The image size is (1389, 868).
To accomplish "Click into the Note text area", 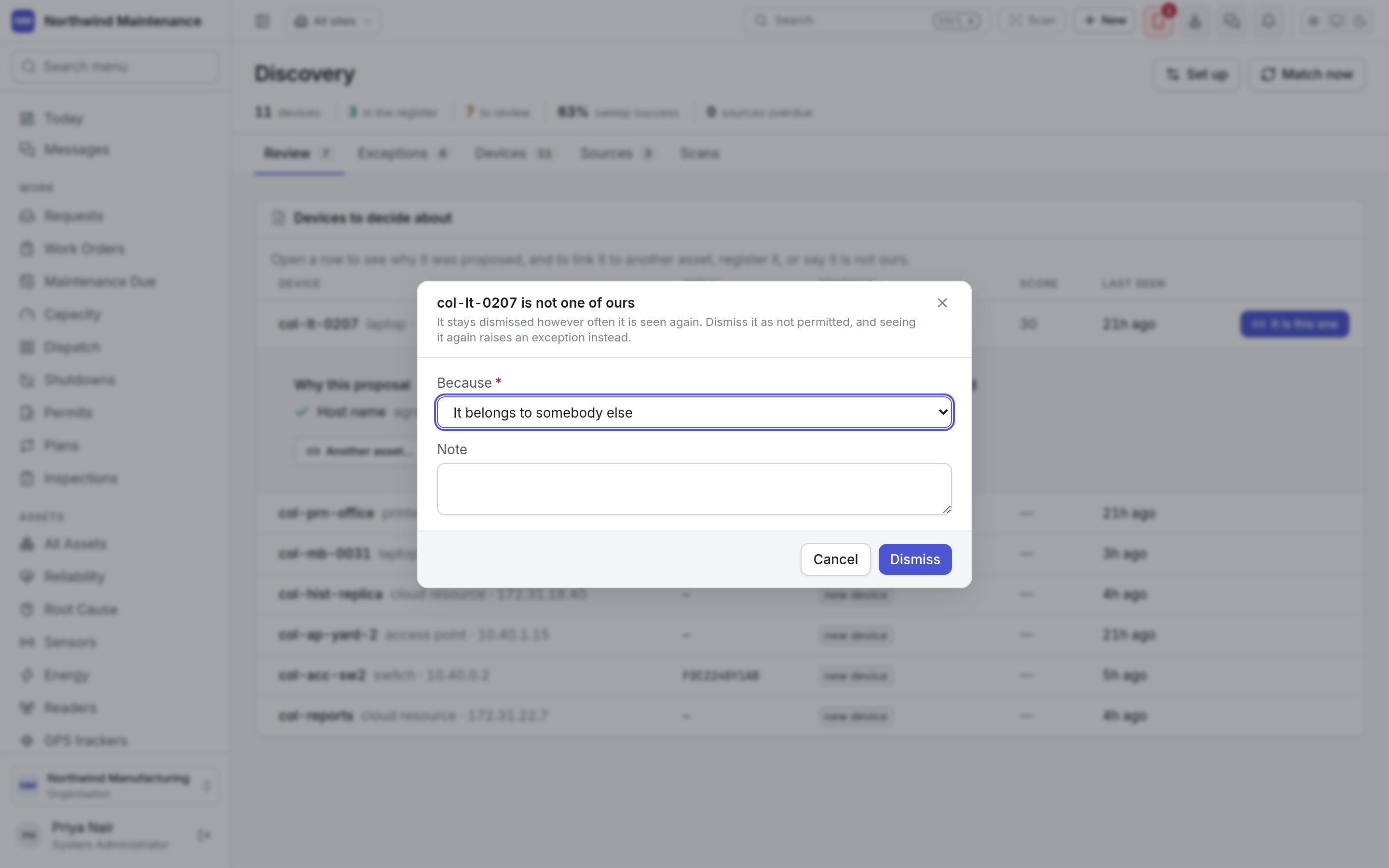I will (x=694, y=488).
